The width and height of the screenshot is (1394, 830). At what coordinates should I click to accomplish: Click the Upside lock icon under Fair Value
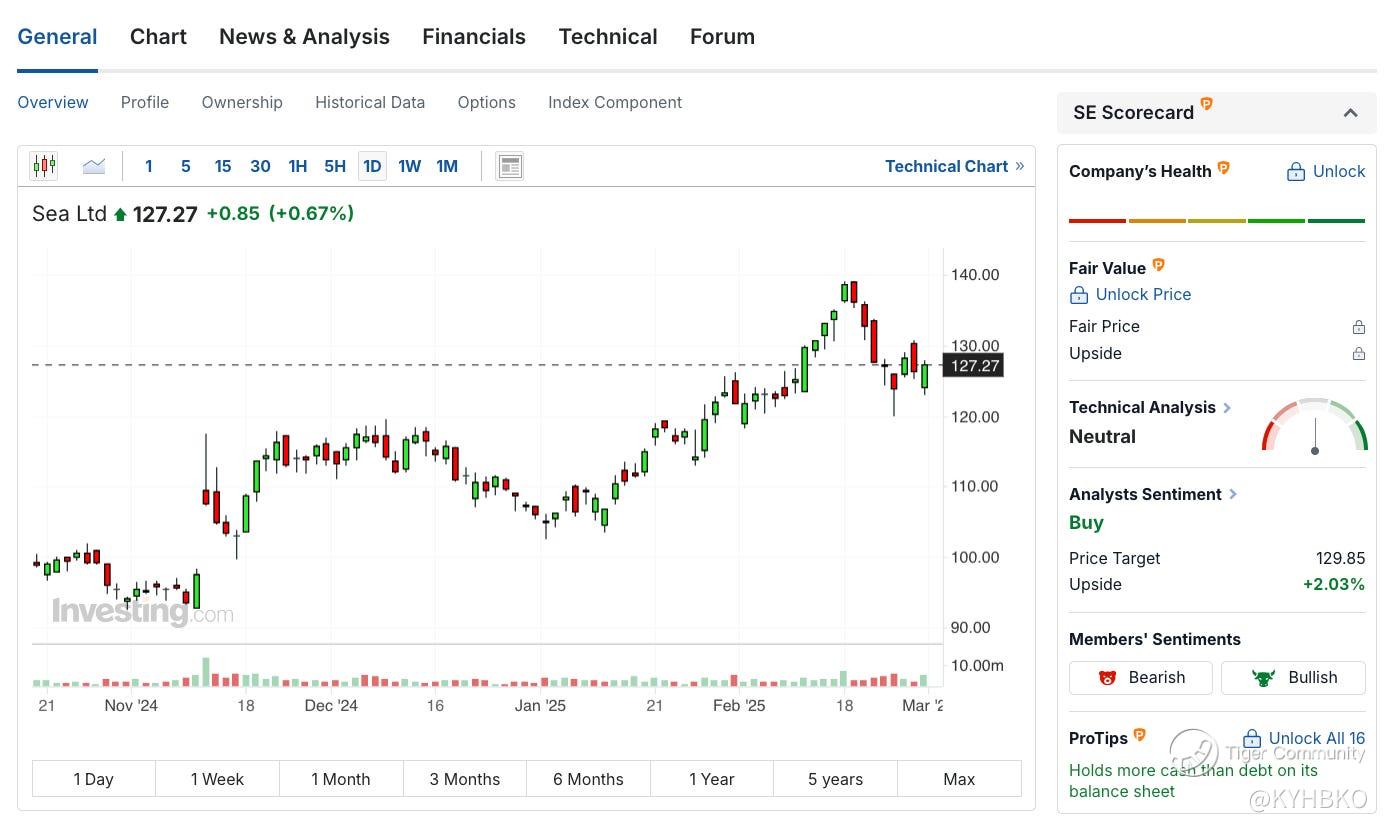pyautogui.click(x=1359, y=354)
